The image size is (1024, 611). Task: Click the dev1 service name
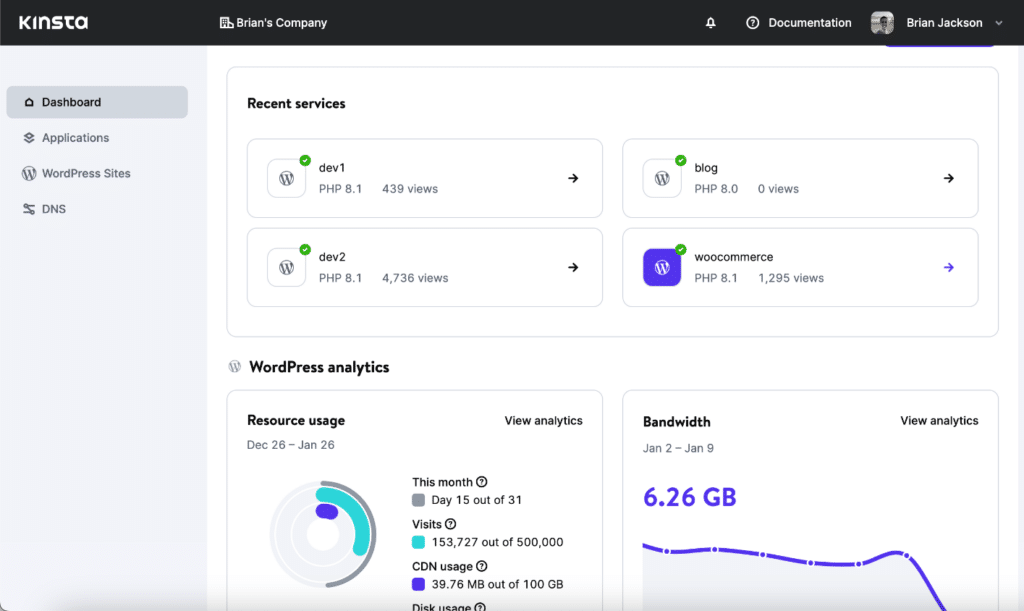[x=332, y=168]
